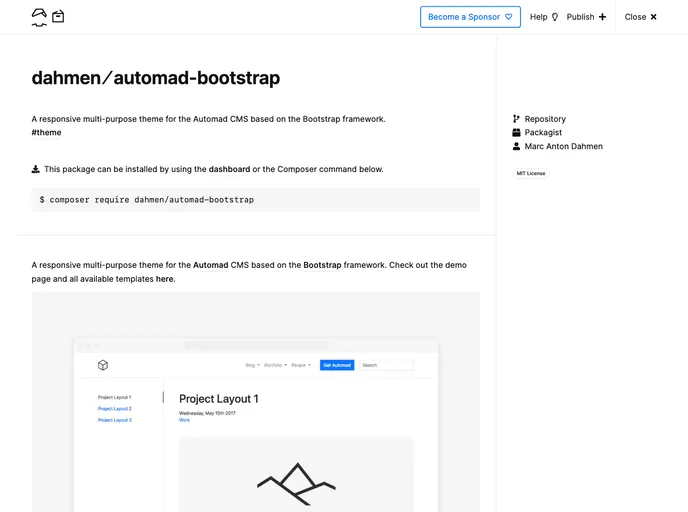Click the composer require command box
This screenshot has width=688, height=512.
click(255, 200)
